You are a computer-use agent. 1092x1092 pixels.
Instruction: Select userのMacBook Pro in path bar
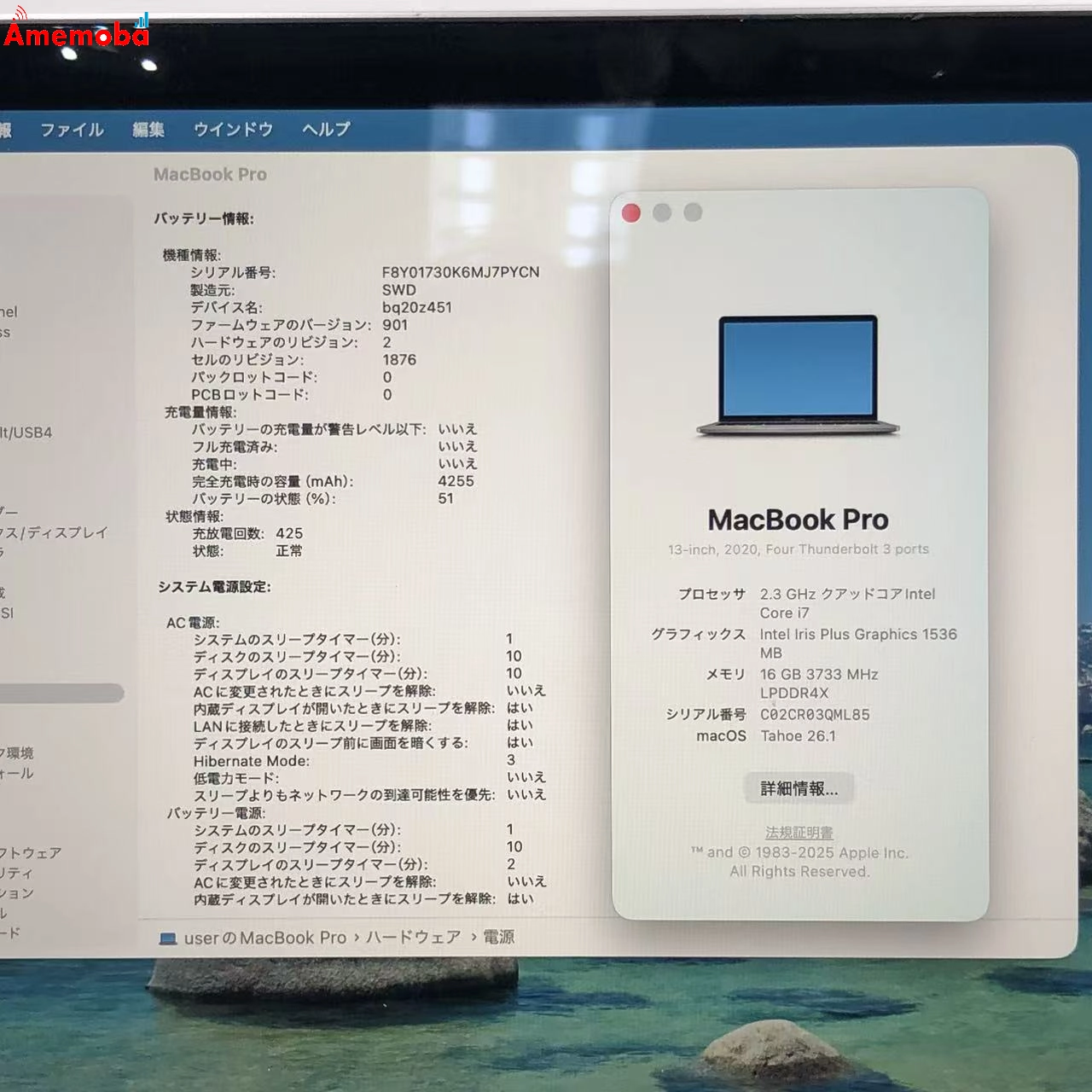click(264, 938)
